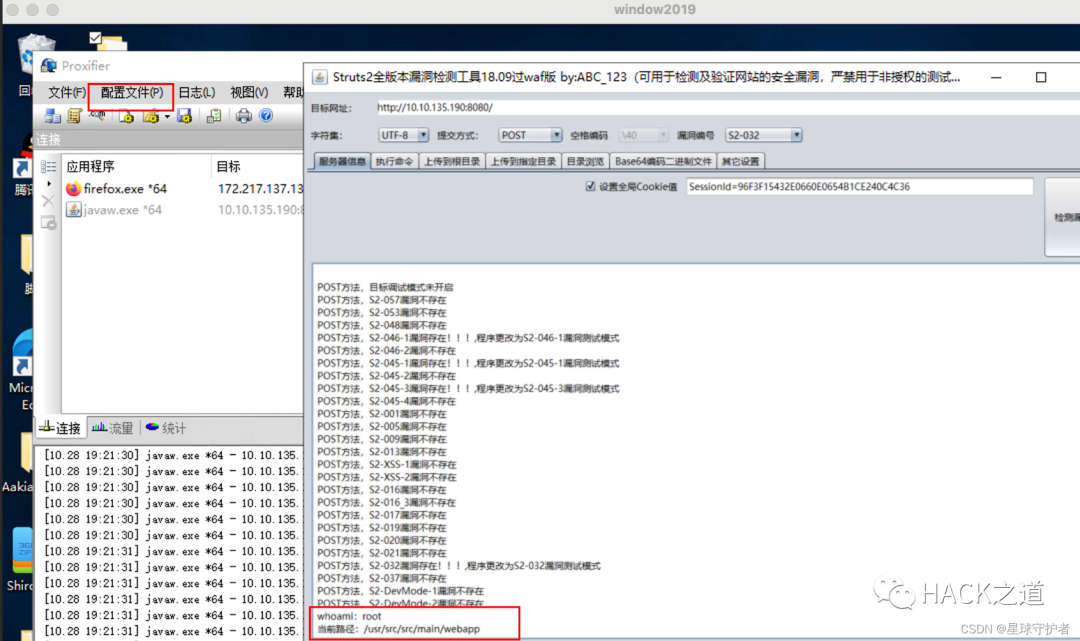The height and width of the screenshot is (641, 1080).
Task: Click the save profile floppy-gear icon
Action: pyautogui.click(x=184, y=116)
